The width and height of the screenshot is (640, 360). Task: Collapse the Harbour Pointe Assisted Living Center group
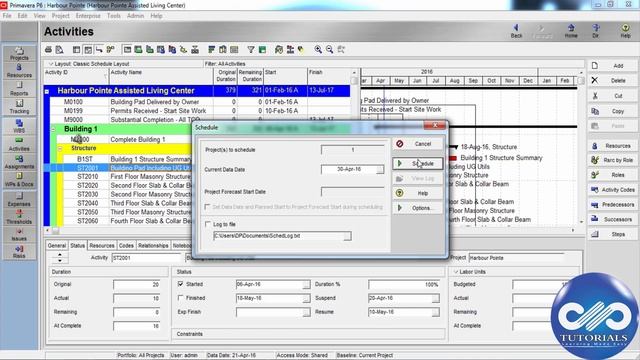(x=47, y=91)
